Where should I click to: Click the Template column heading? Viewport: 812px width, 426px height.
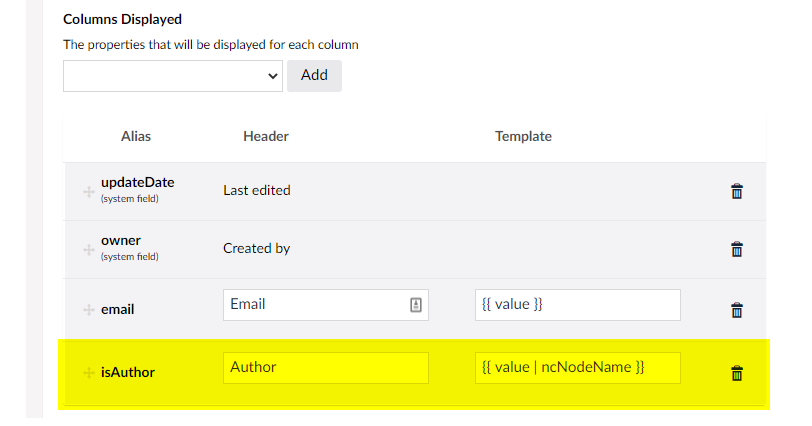click(x=523, y=137)
